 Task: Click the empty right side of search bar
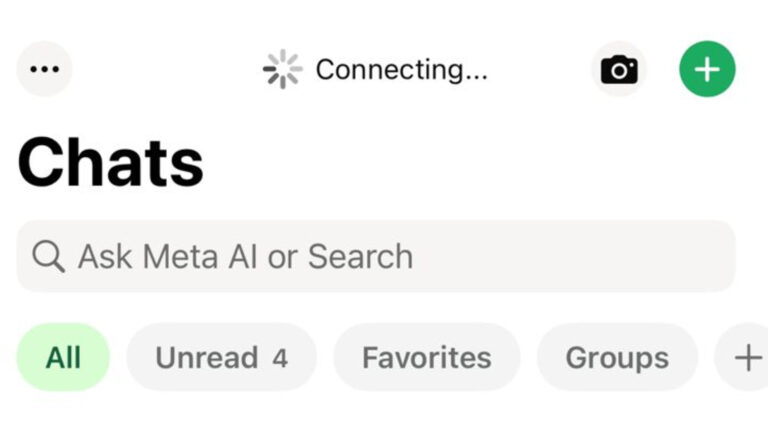pos(573,256)
